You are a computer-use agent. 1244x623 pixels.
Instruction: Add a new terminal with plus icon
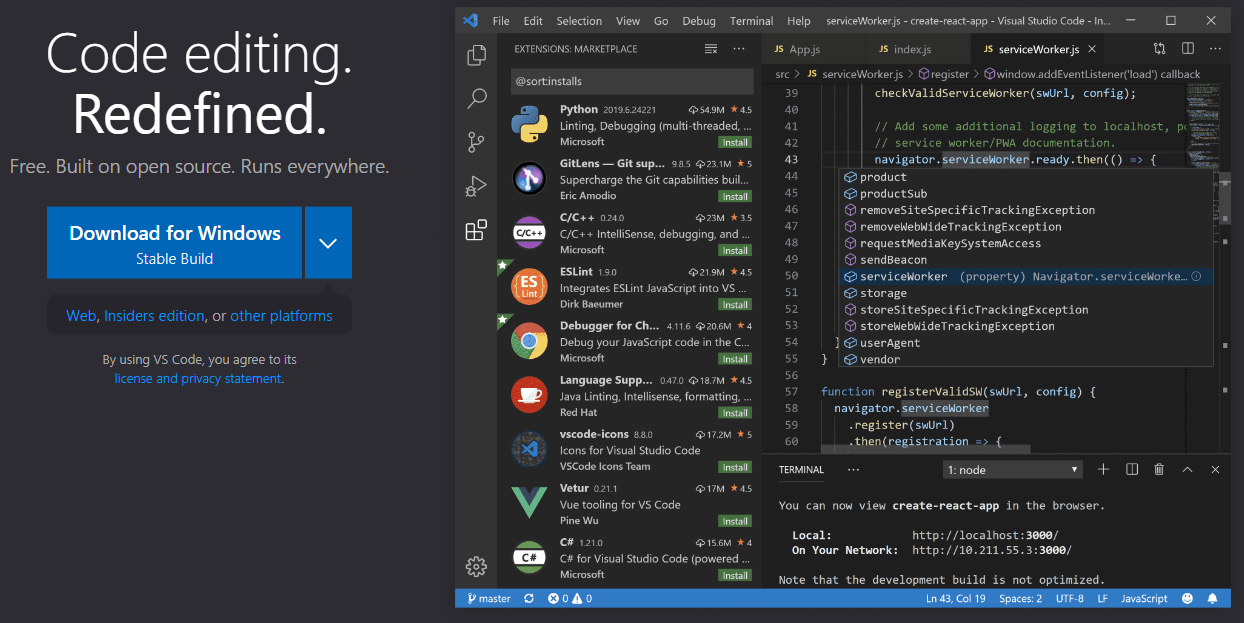pyautogui.click(x=1103, y=469)
